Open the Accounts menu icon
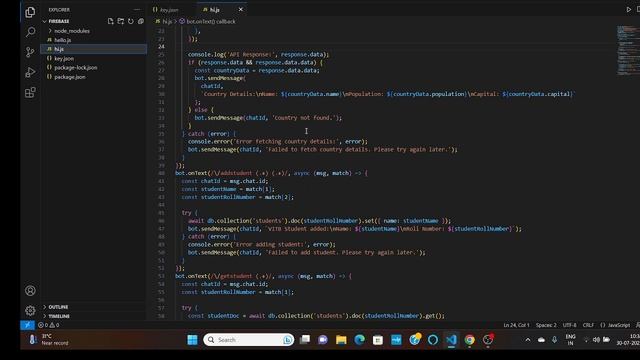Image resolution: width=640 pixels, height=360 pixels. pyautogui.click(x=30, y=291)
